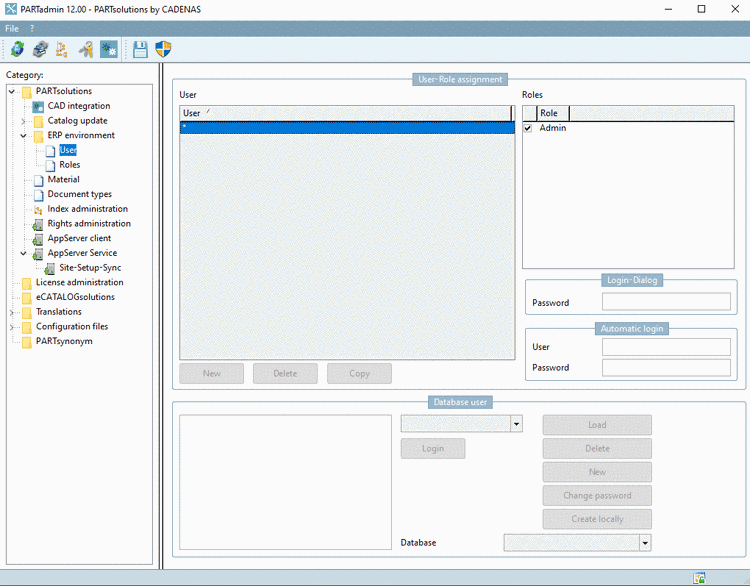This screenshot has width=750, height=586.
Task: Select the asterisk row in User list
Action: [347, 128]
